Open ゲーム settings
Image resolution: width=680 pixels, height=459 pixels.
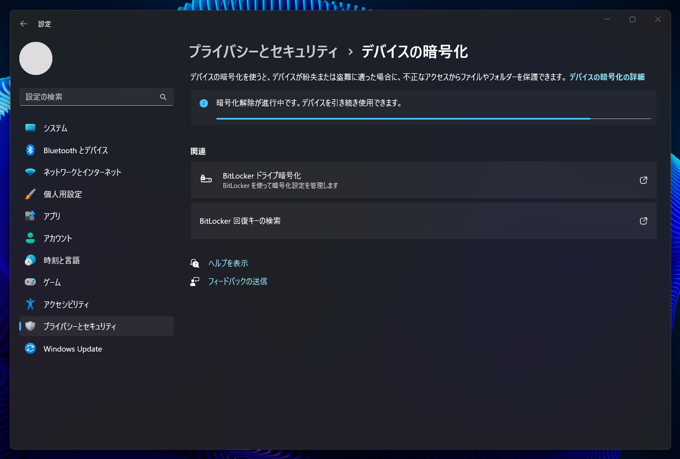pyautogui.click(x=96, y=282)
